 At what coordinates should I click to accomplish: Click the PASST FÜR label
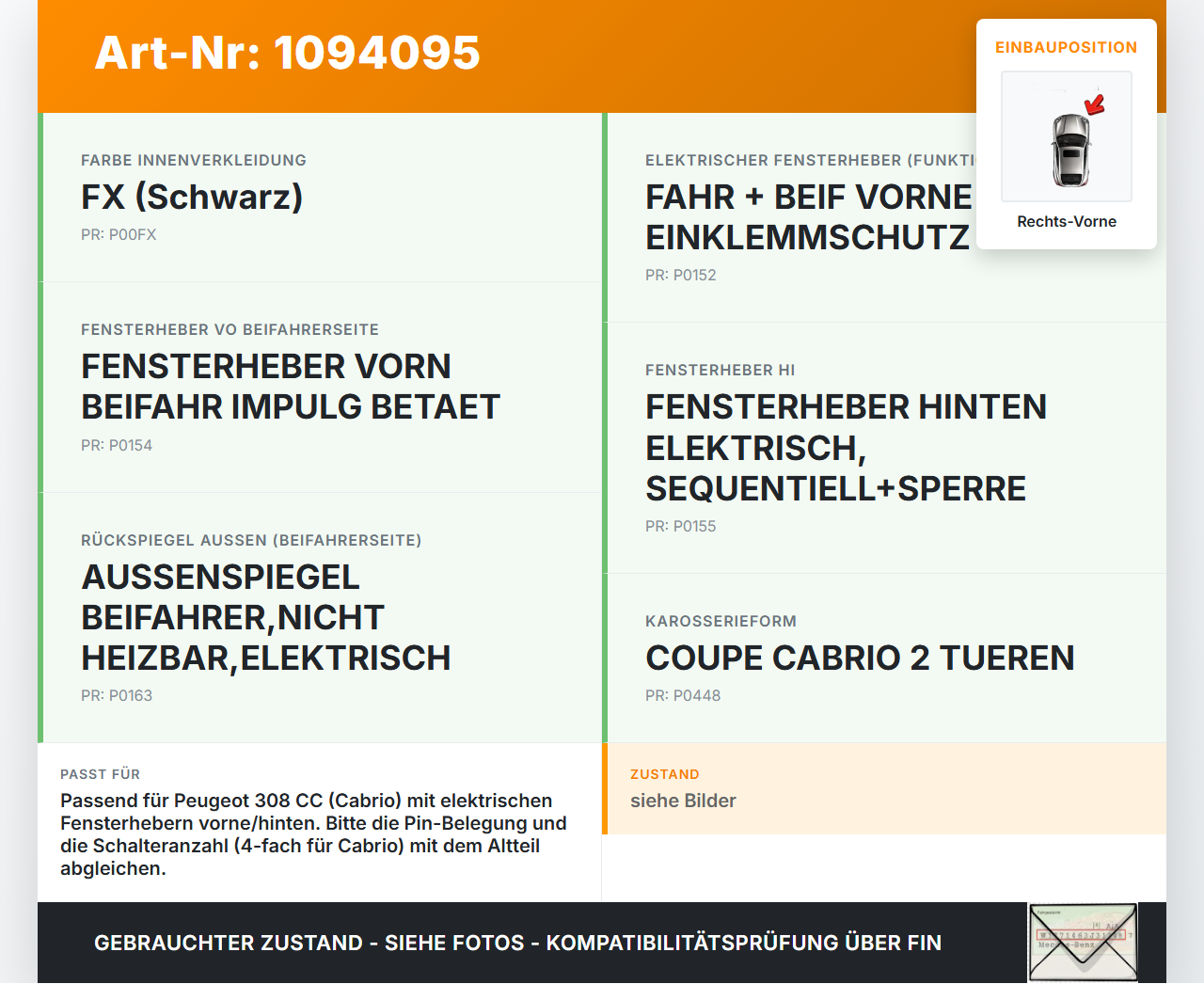[101, 774]
